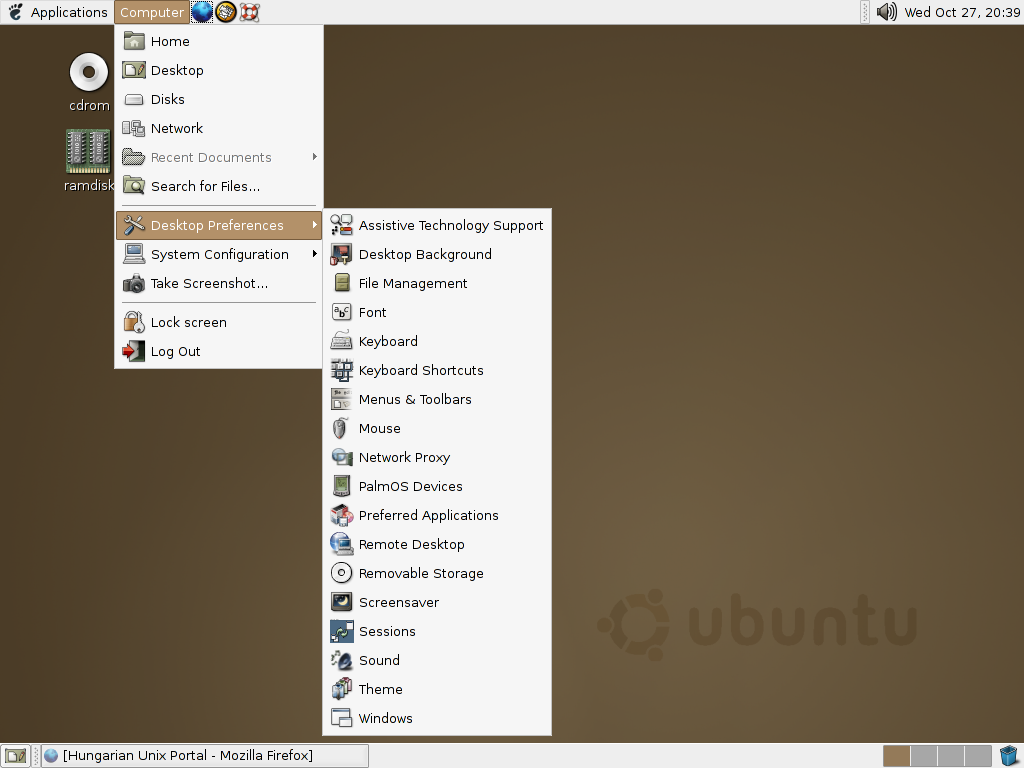Image resolution: width=1024 pixels, height=768 pixels.
Task: Select Desktop in the Computer menu
Action: 219,70
